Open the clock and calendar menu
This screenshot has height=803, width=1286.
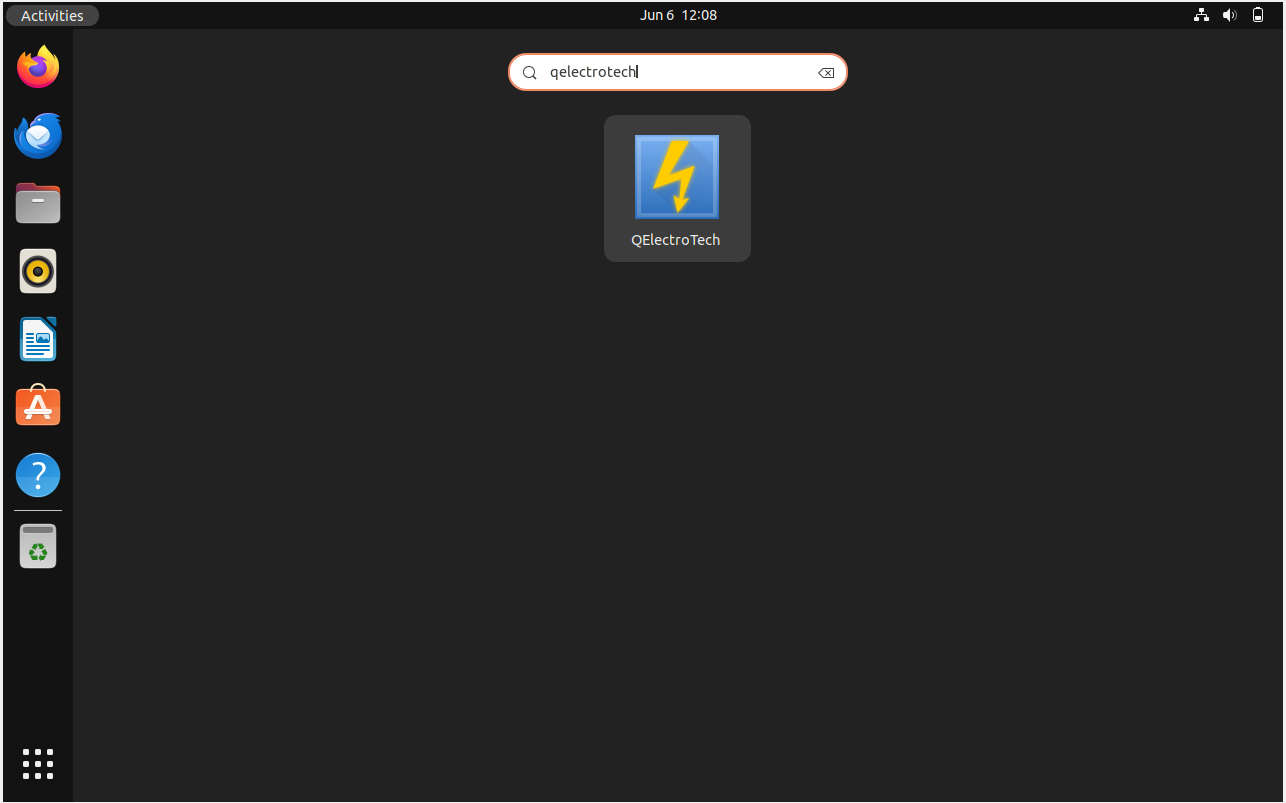678,15
